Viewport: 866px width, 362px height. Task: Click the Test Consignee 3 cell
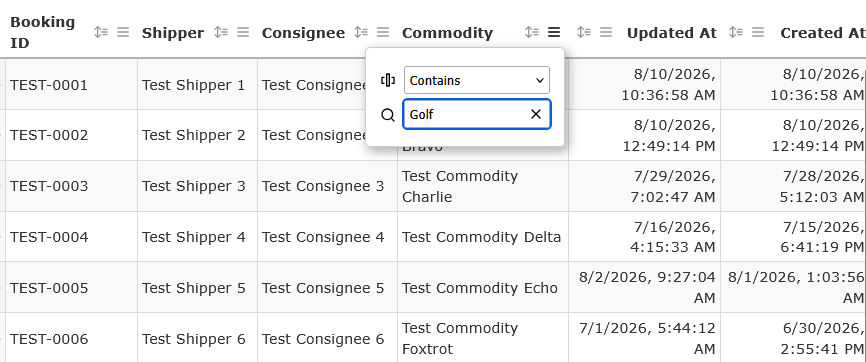coord(328,186)
